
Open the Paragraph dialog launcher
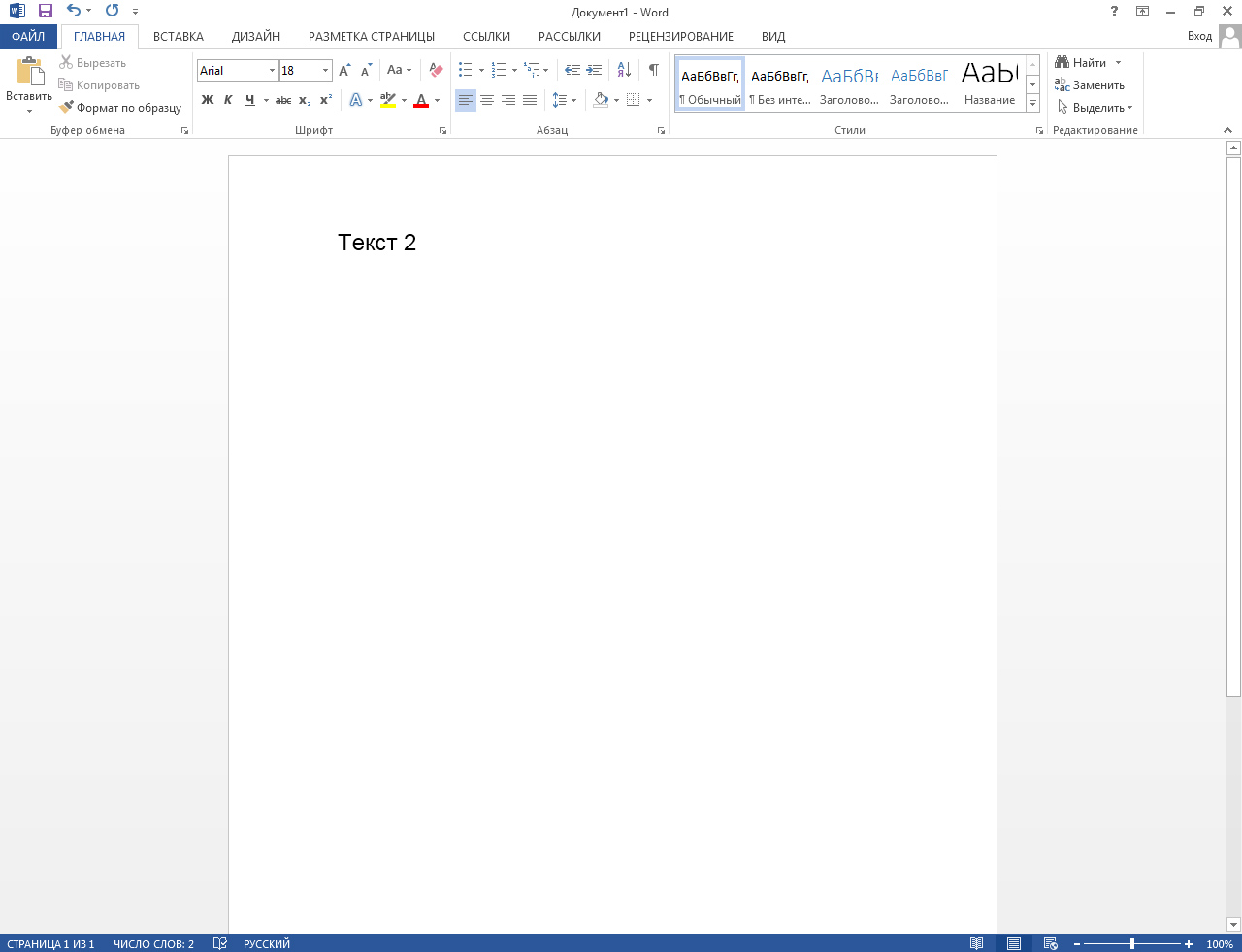click(x=662, y=130)
